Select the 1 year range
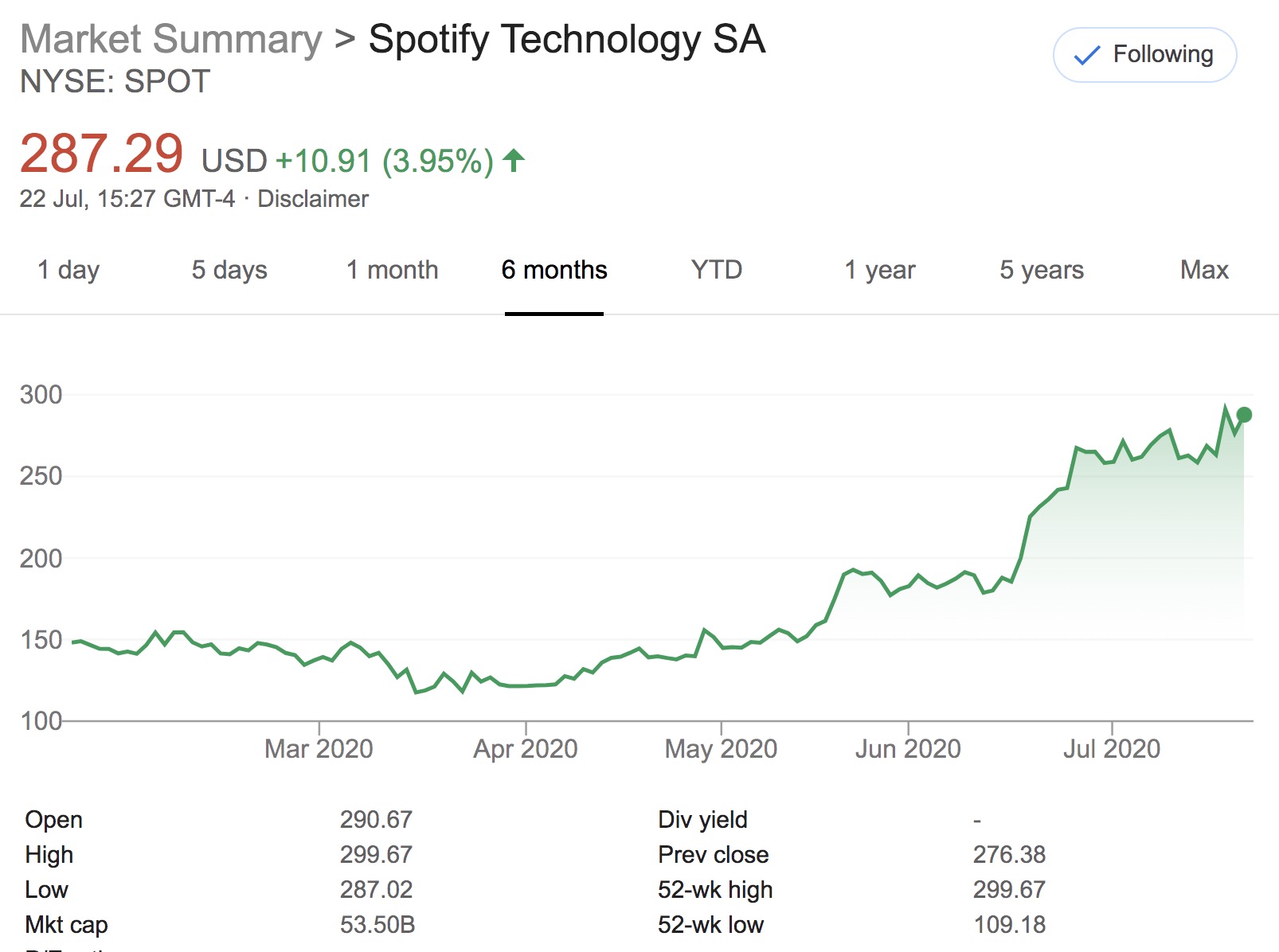Image resolution: width=1279 pixels, height=952 pixels. pos(880,270)
